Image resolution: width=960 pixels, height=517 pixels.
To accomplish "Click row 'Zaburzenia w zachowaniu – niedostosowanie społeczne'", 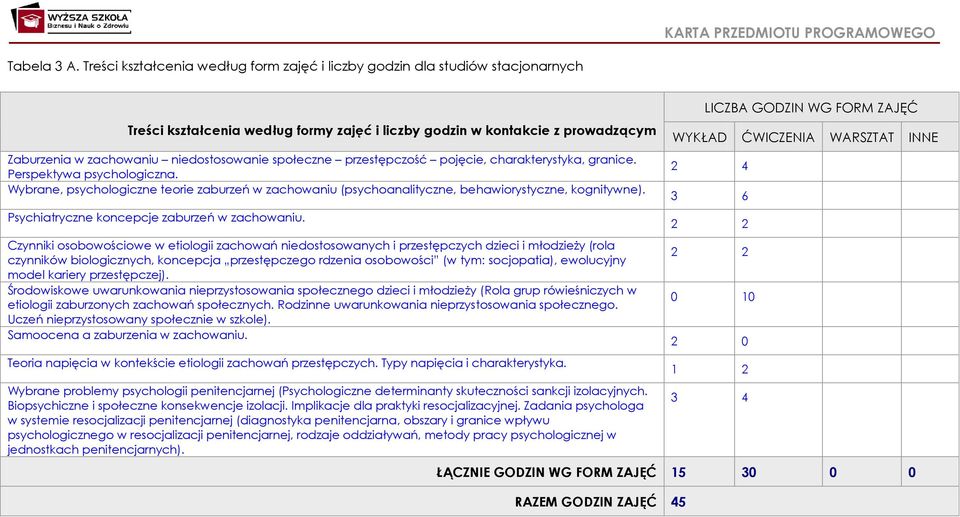I will (479, 167).
